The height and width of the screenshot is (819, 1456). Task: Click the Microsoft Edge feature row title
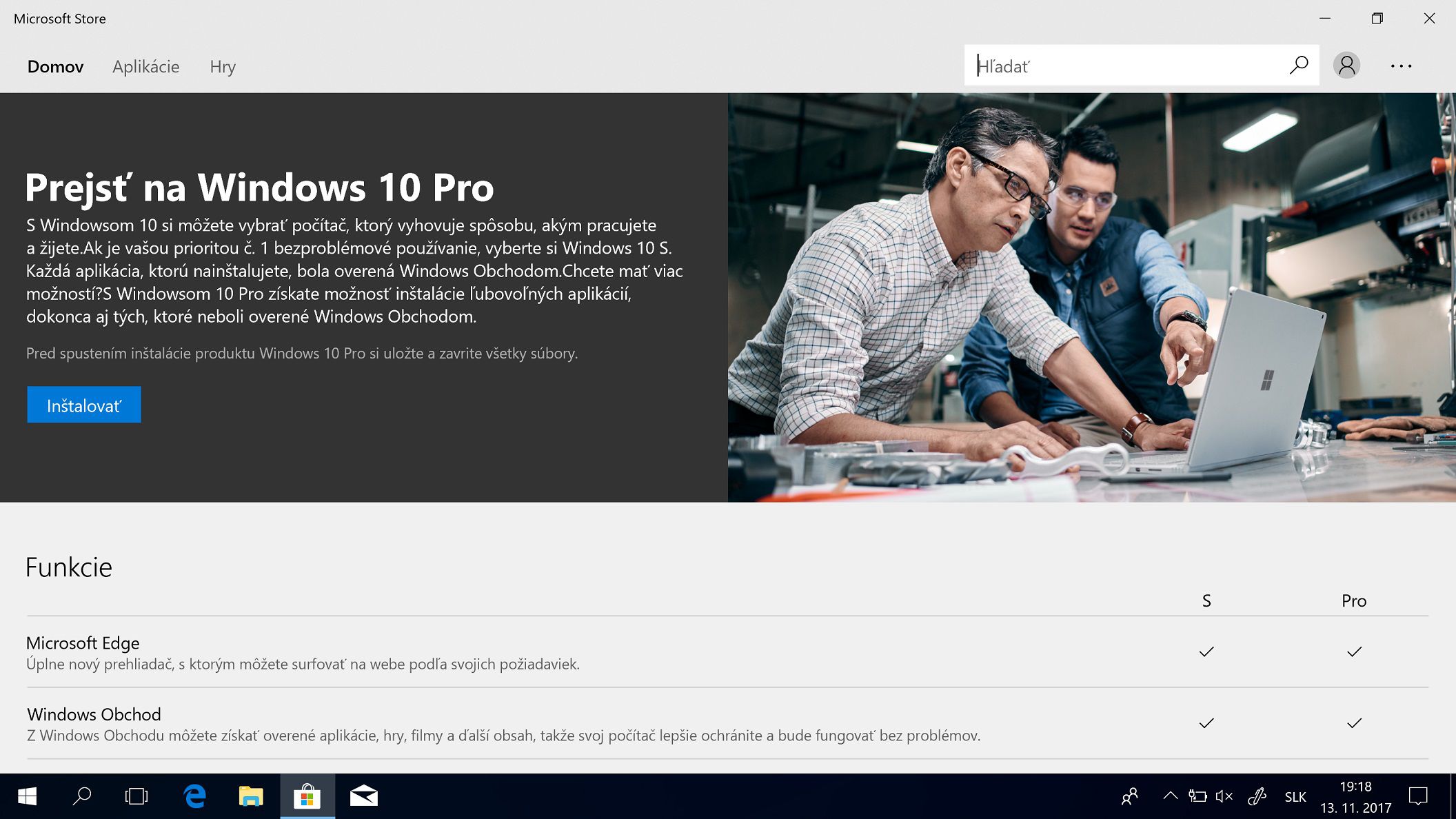83,643
